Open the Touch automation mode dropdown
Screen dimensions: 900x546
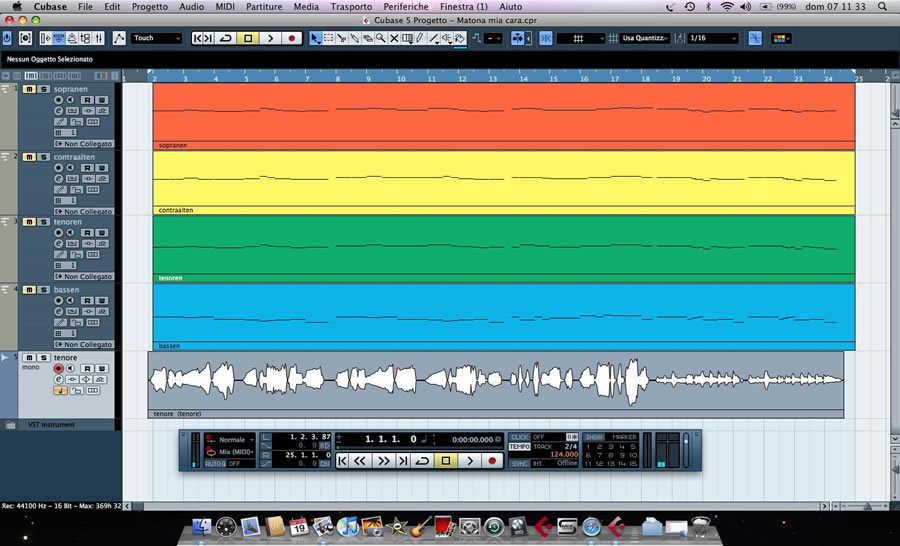click(x=156, y=38)
